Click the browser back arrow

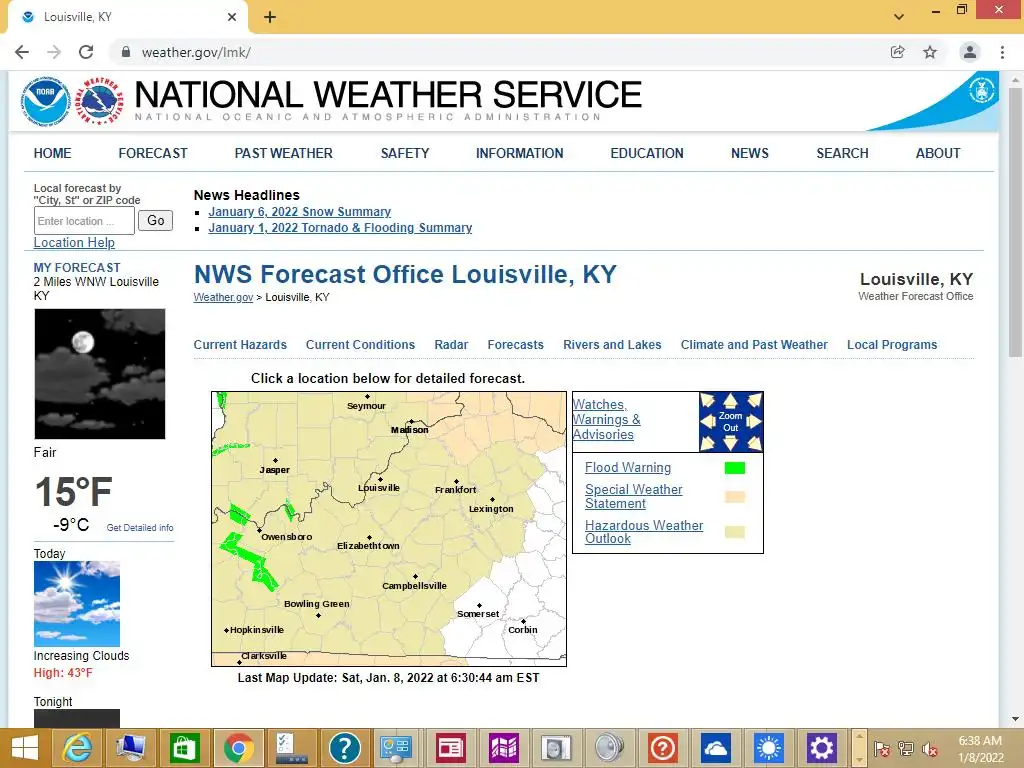22,52
